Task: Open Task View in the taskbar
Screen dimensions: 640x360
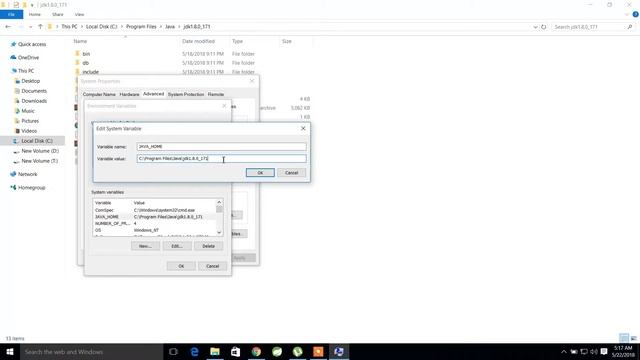Action: (173, 352)
